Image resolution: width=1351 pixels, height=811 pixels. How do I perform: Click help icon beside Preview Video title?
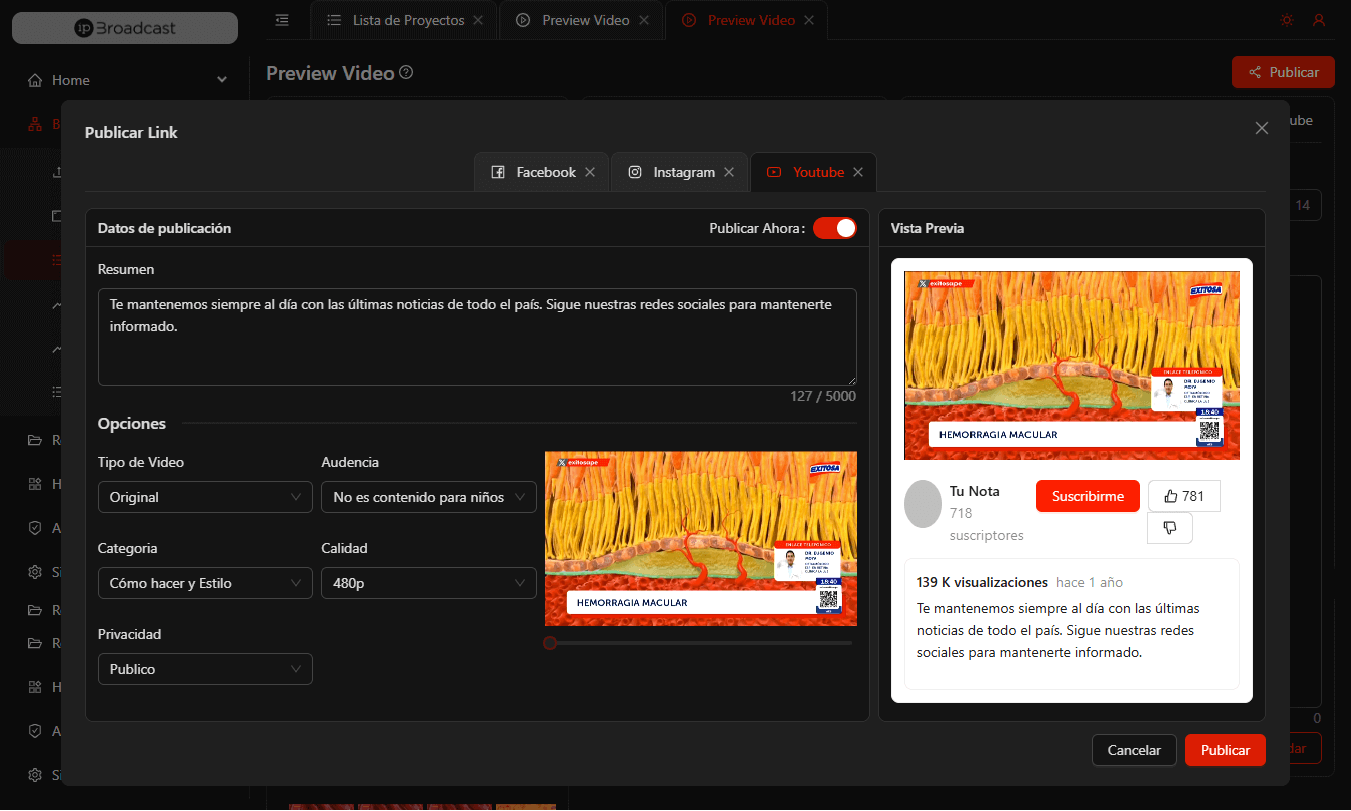406,73
